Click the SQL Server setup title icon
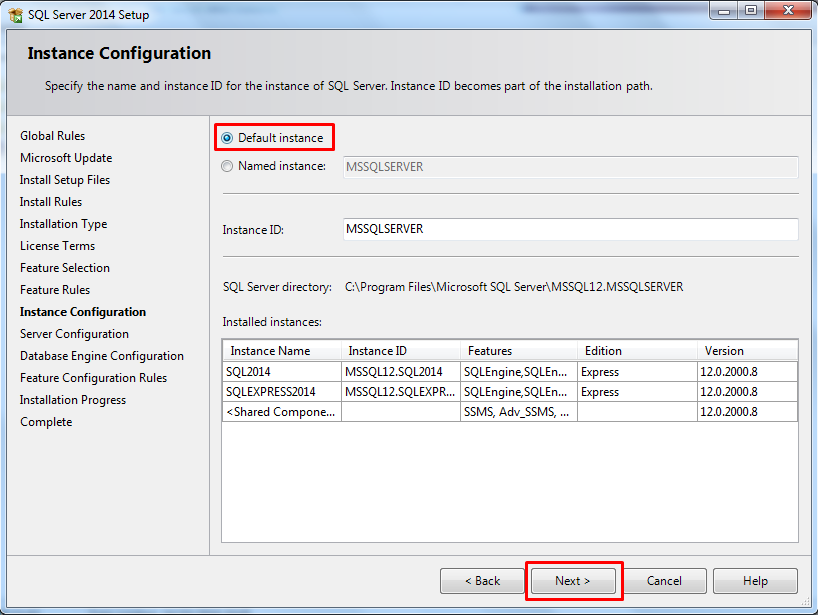The image size is (818, 615). 16,15
